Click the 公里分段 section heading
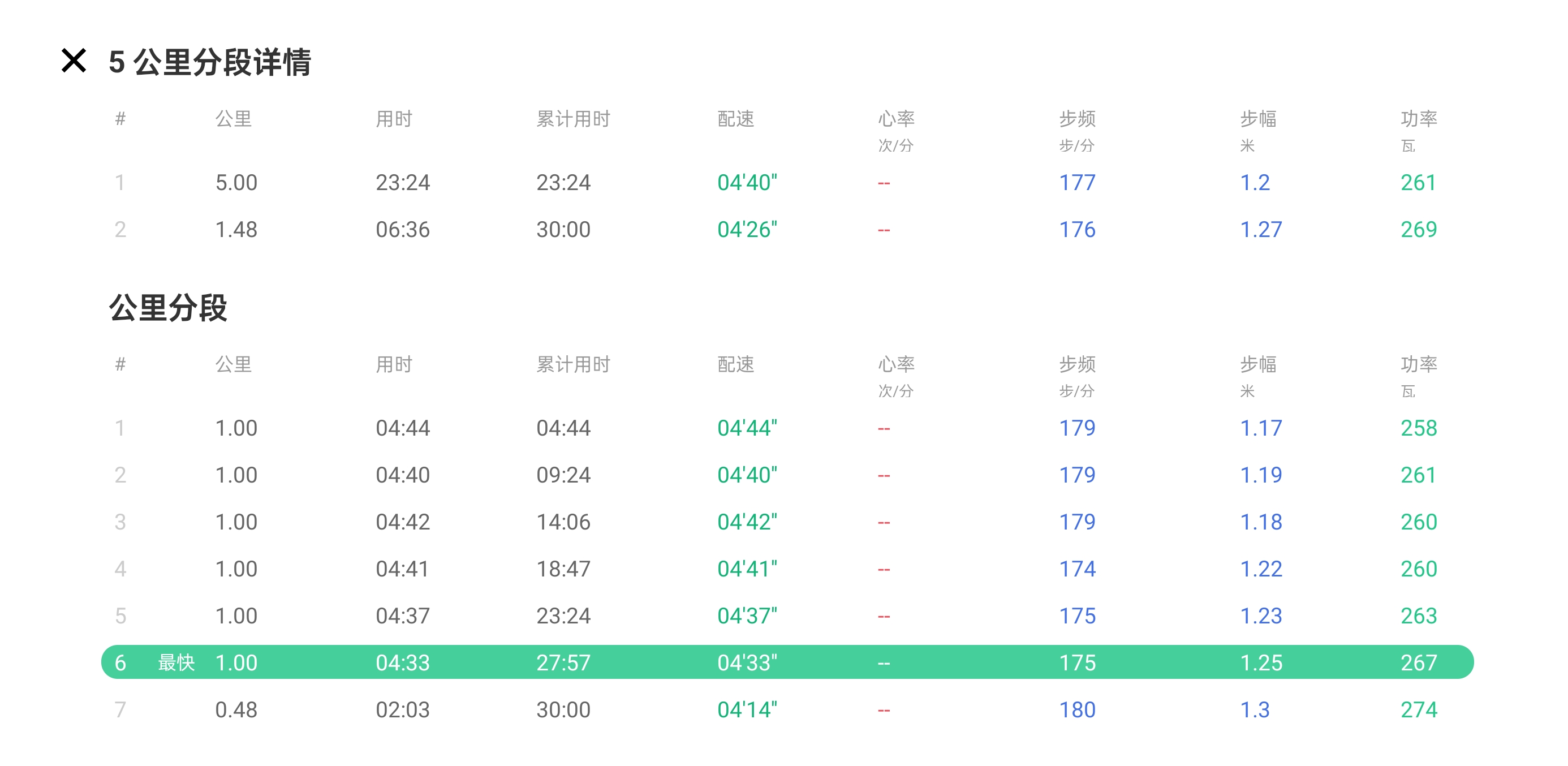Image resolution: width=1568 pixels, height=766 pixels. tap(168, 308)
